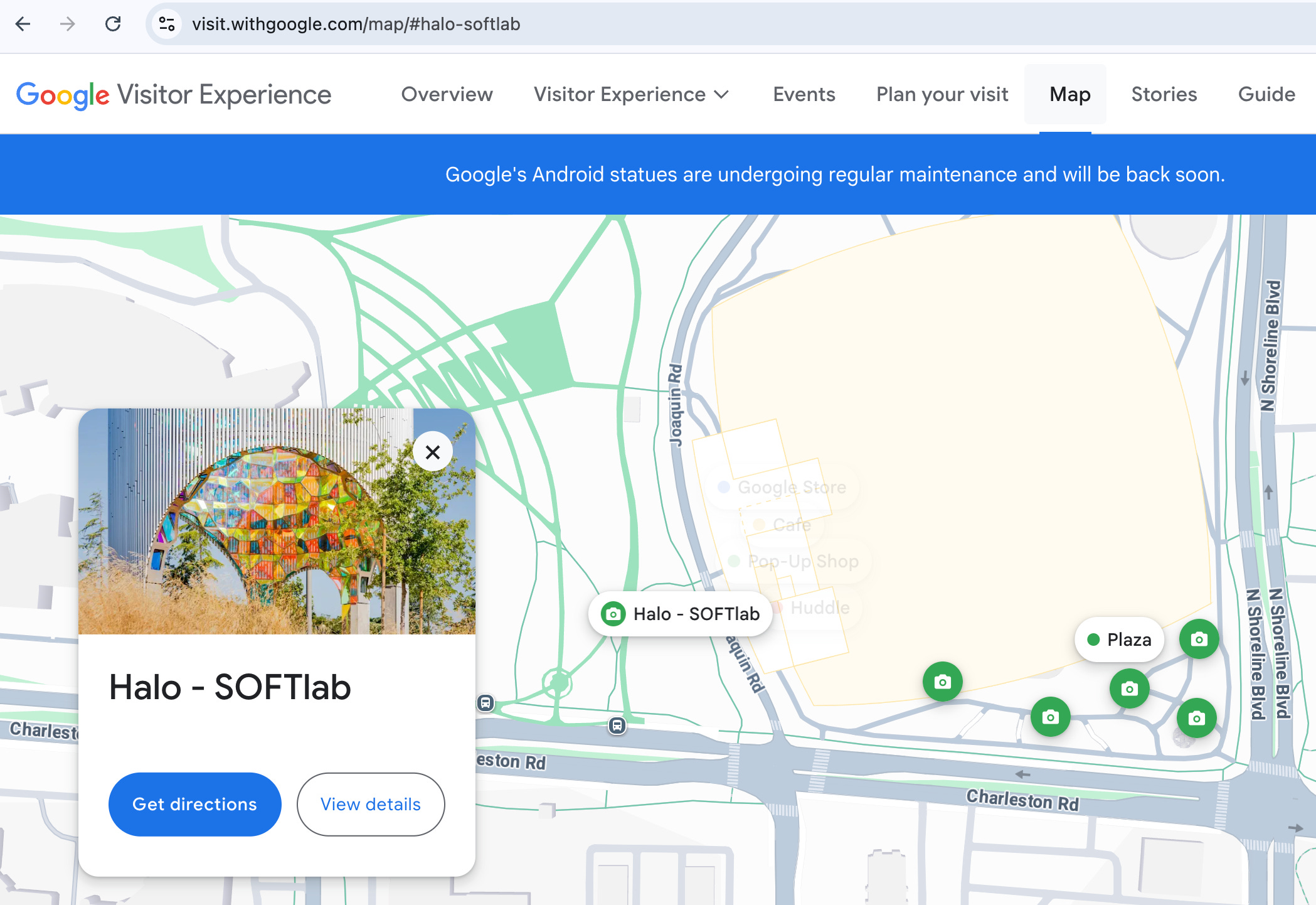This screenshot has width=1316, height=905.
Task: Expand the Visitor Experience dropdown menu
Action: (x=630, y=94)
